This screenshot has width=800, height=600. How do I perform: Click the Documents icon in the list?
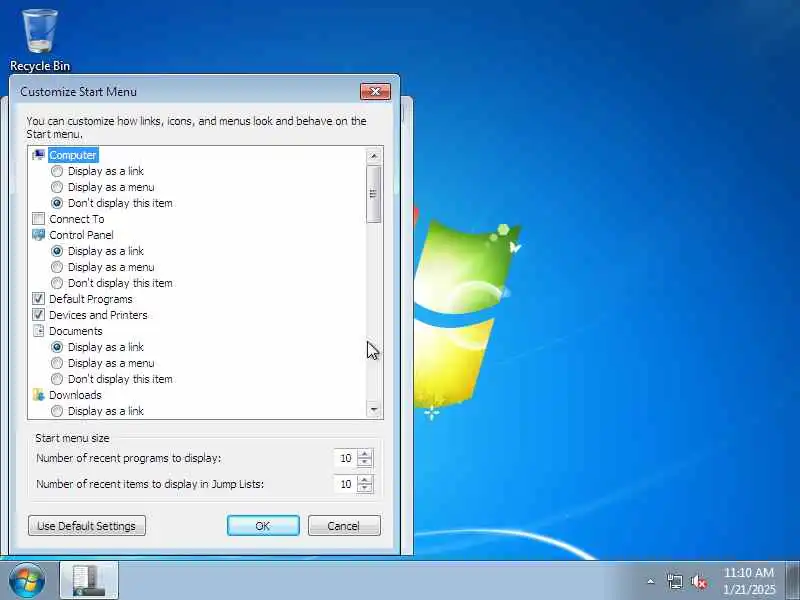click(x=38, y=331)
